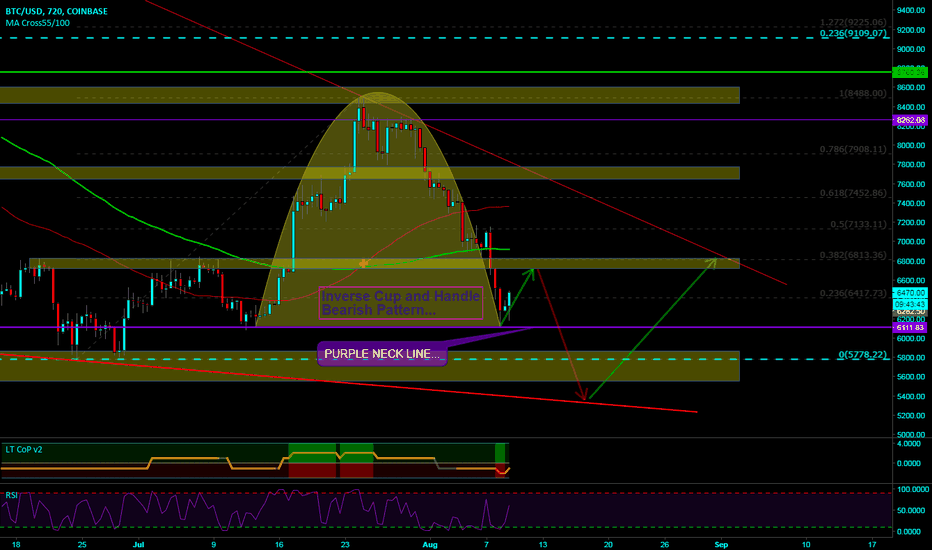Image resolution: width=932 pixels, height=550 pixels.
Task: Select the cyan 0(5778.22) Fibonacci label
Action: tap(862, 355)
